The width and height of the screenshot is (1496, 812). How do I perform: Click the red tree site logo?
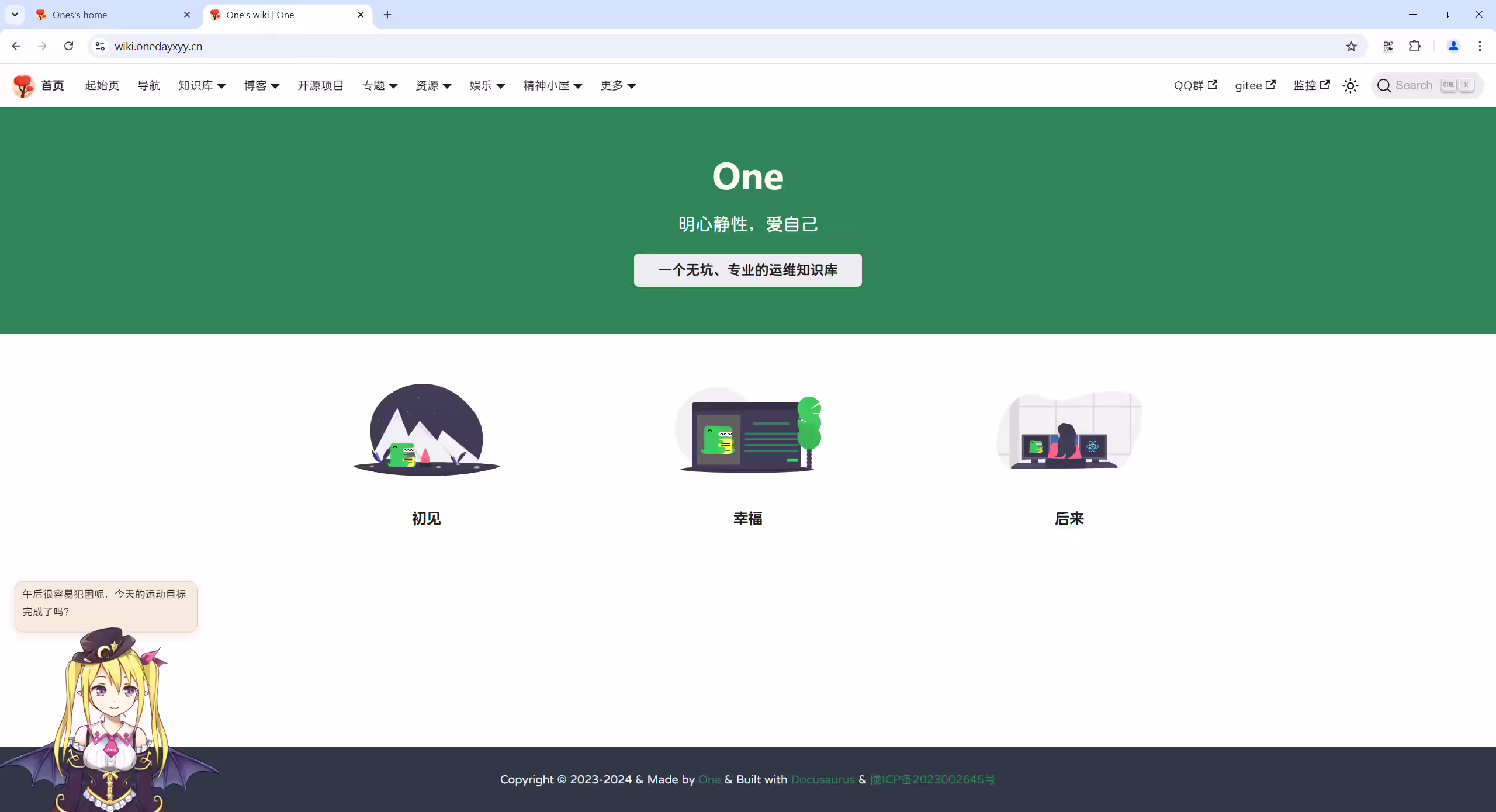(x=23, y=86)
